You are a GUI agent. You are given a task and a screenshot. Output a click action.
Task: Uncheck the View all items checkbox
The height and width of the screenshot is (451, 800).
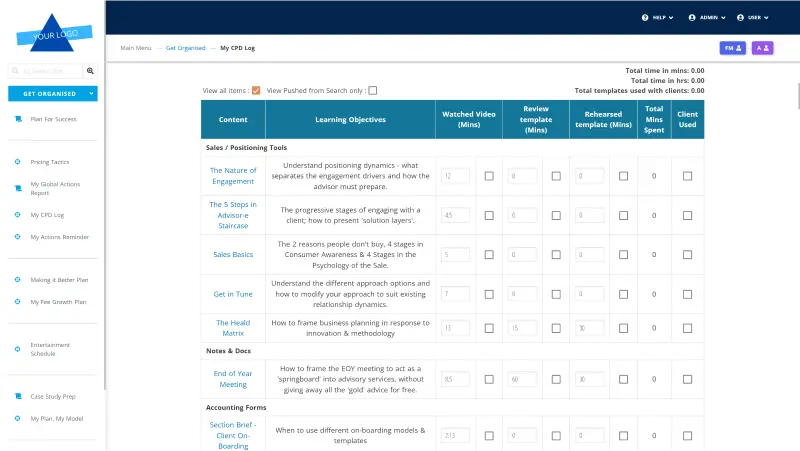[256, 90]
